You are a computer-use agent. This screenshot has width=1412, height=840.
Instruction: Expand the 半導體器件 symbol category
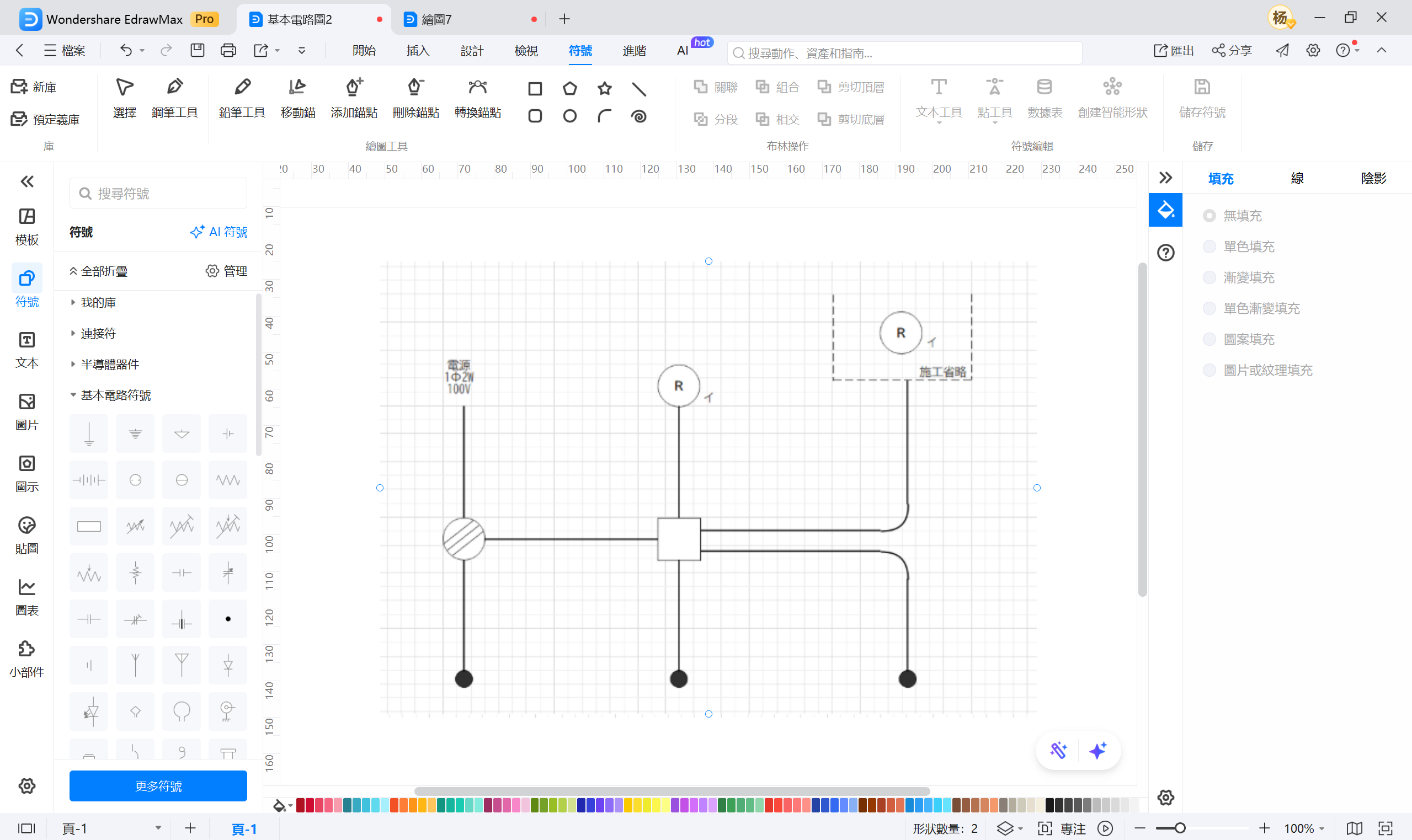(x=109, y=364)
